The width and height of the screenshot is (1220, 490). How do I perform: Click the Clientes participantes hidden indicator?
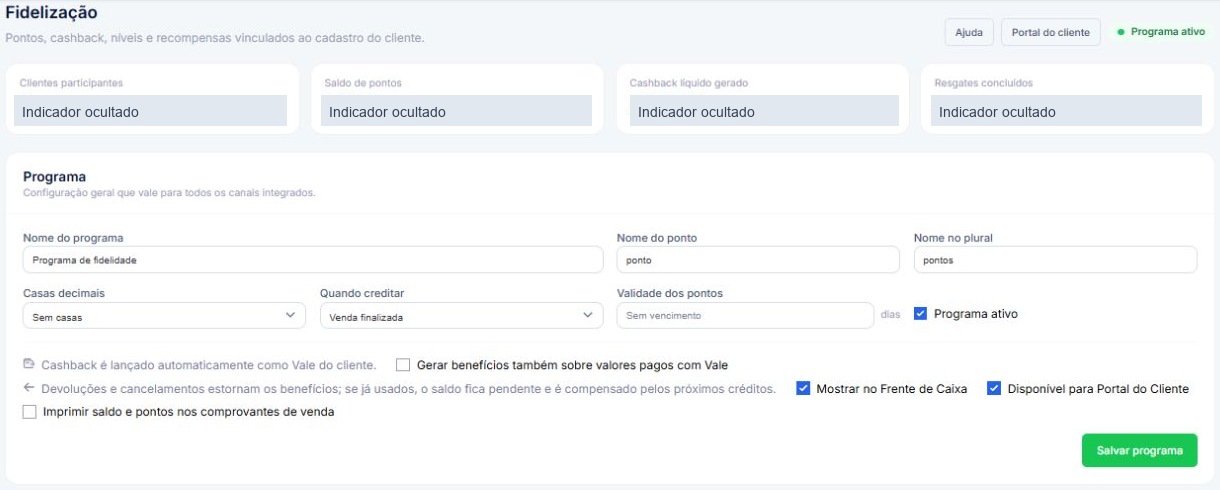click(x=150, y=111)
